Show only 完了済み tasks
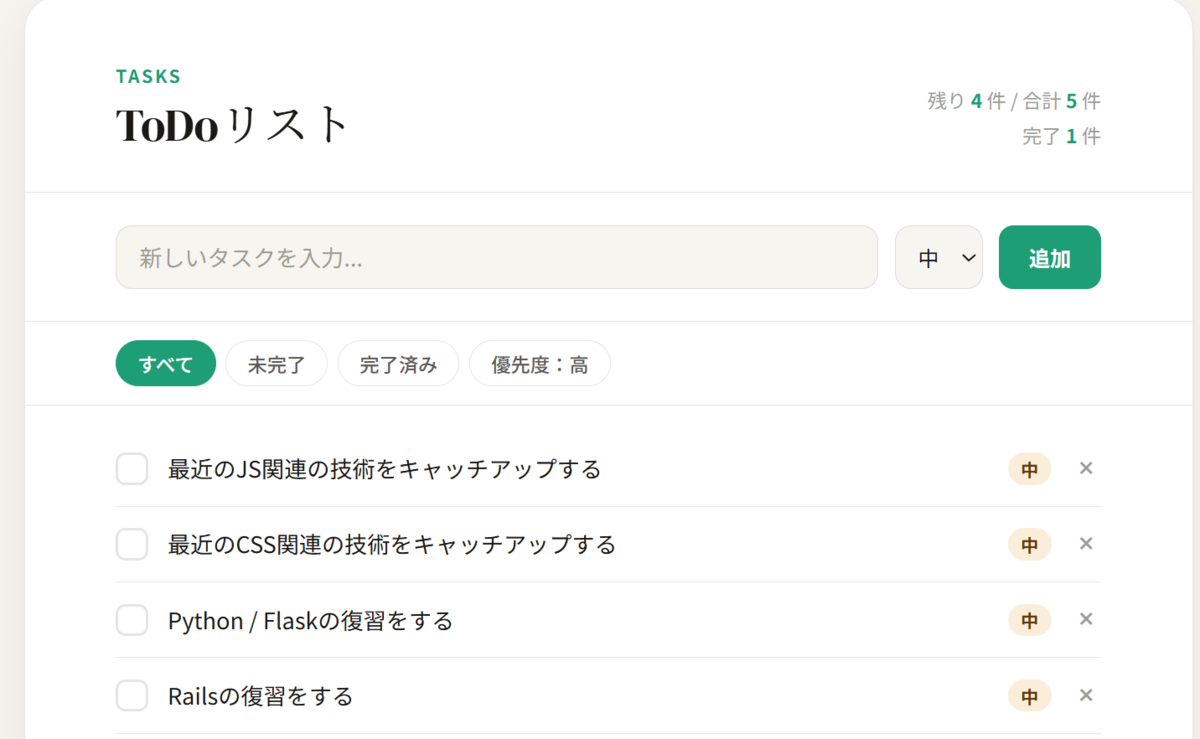The image size is (1200, 739). pos(398,363)
